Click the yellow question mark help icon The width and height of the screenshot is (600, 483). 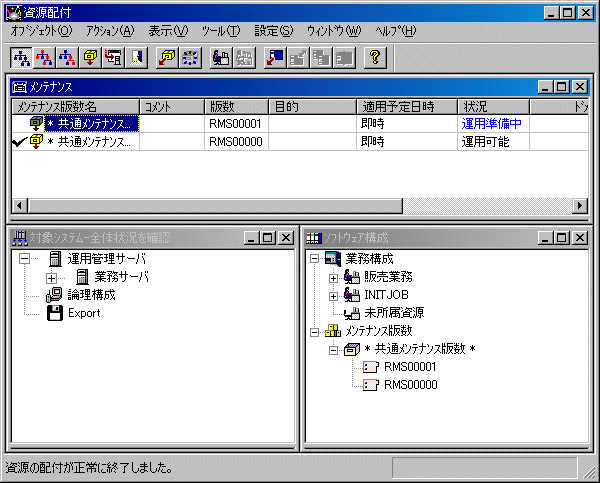(x=375, y=58)
